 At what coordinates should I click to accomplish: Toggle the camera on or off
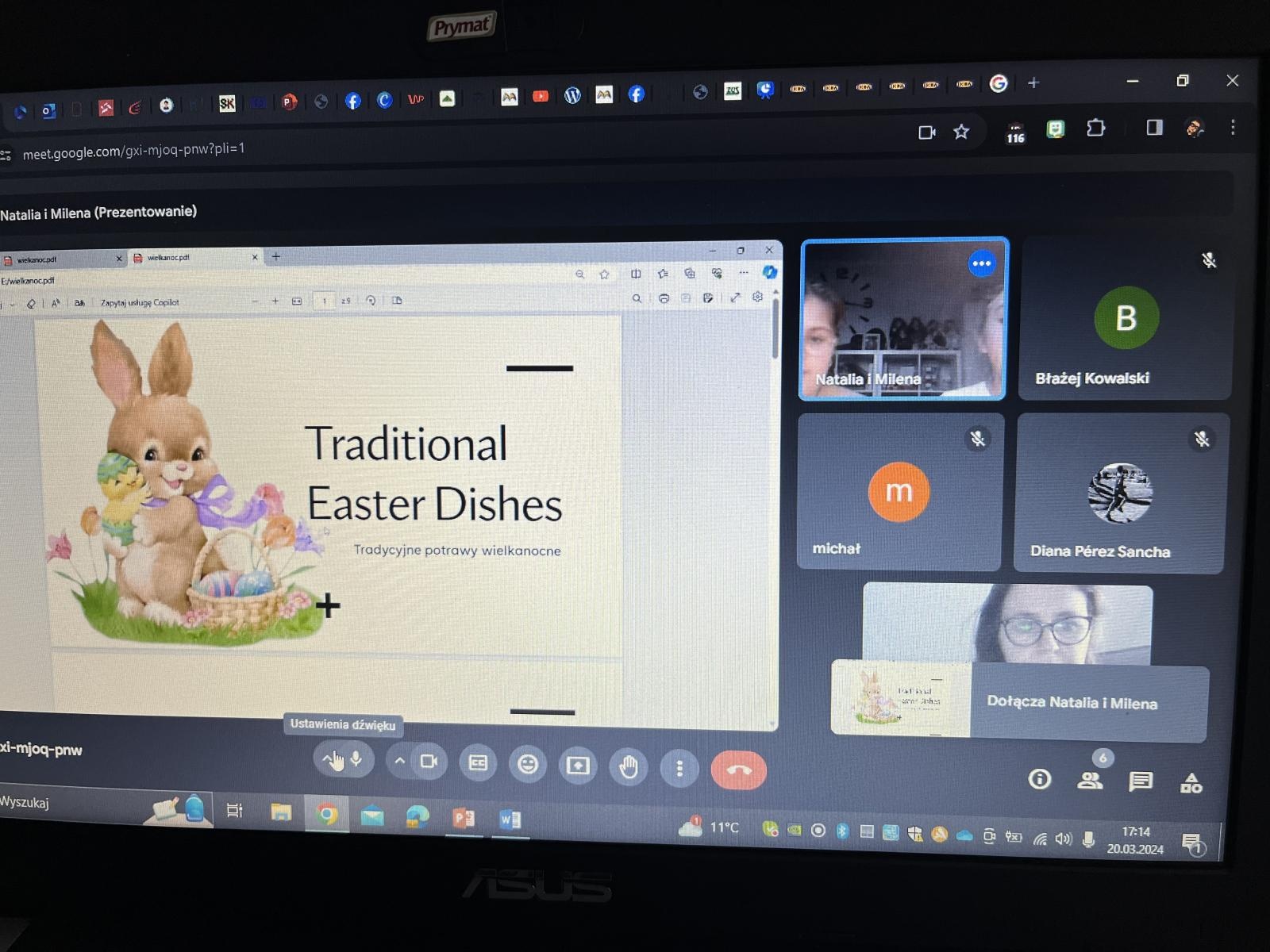[429, 762]
